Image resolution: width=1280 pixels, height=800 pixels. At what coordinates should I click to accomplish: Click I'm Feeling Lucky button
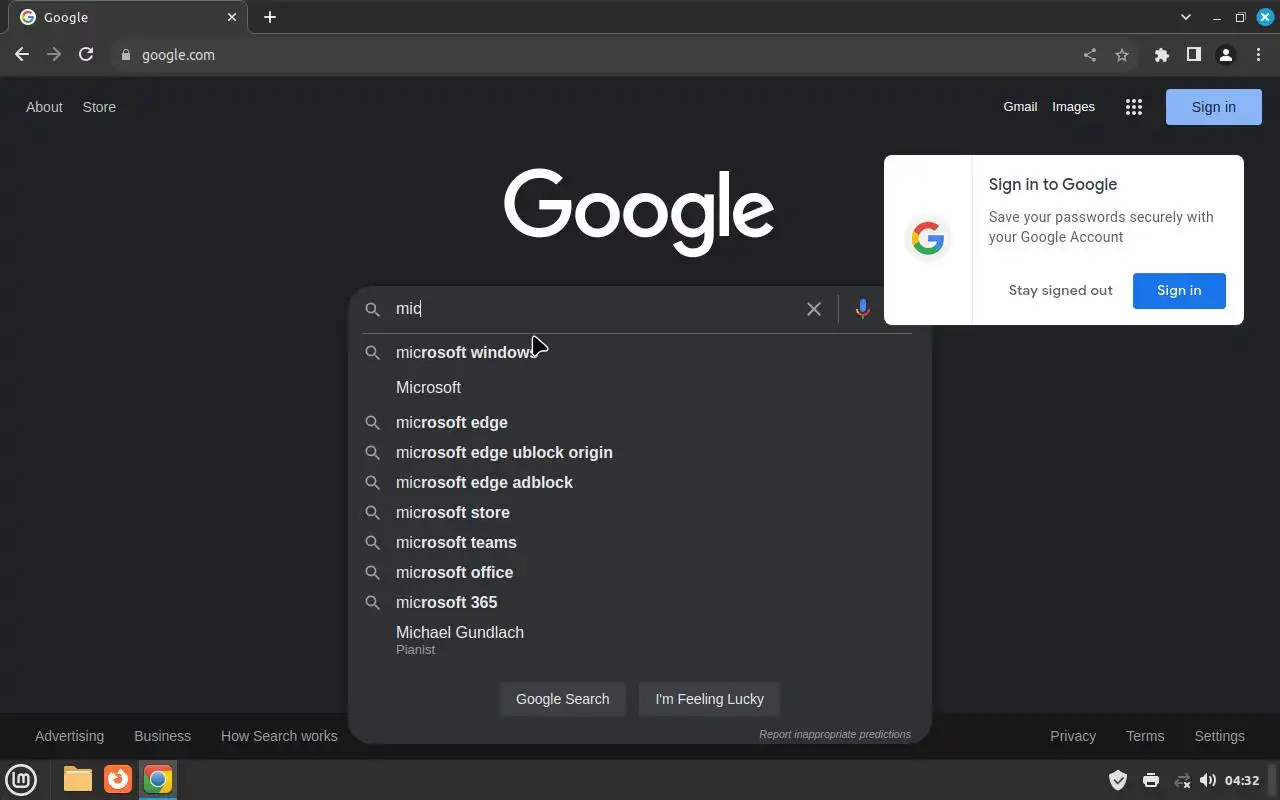point(709,699)
